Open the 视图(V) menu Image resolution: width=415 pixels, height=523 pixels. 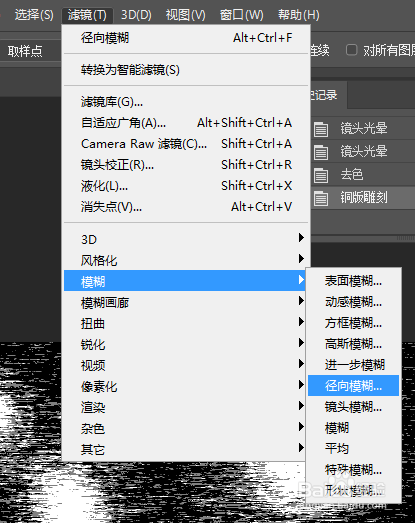185,15
